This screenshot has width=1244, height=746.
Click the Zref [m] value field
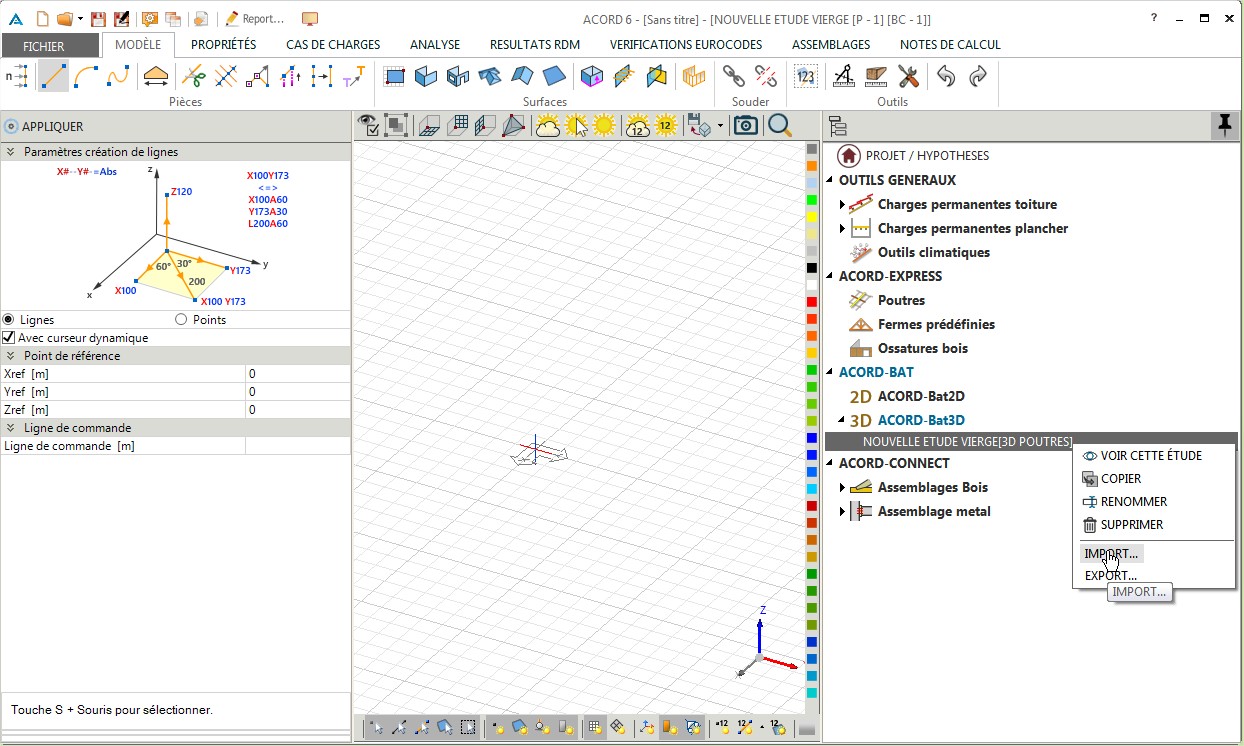(297, 410)
